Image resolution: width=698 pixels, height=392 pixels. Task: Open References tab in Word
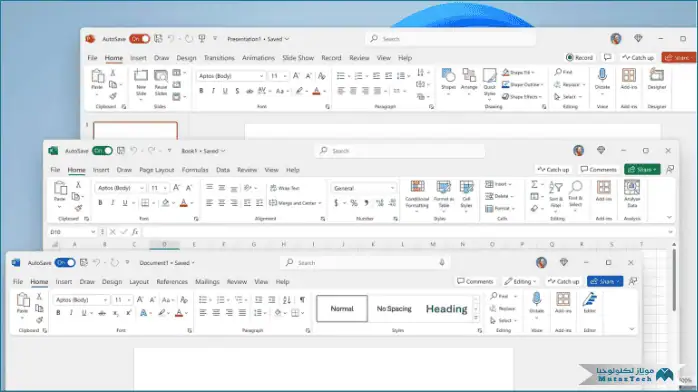coord(172,282)
